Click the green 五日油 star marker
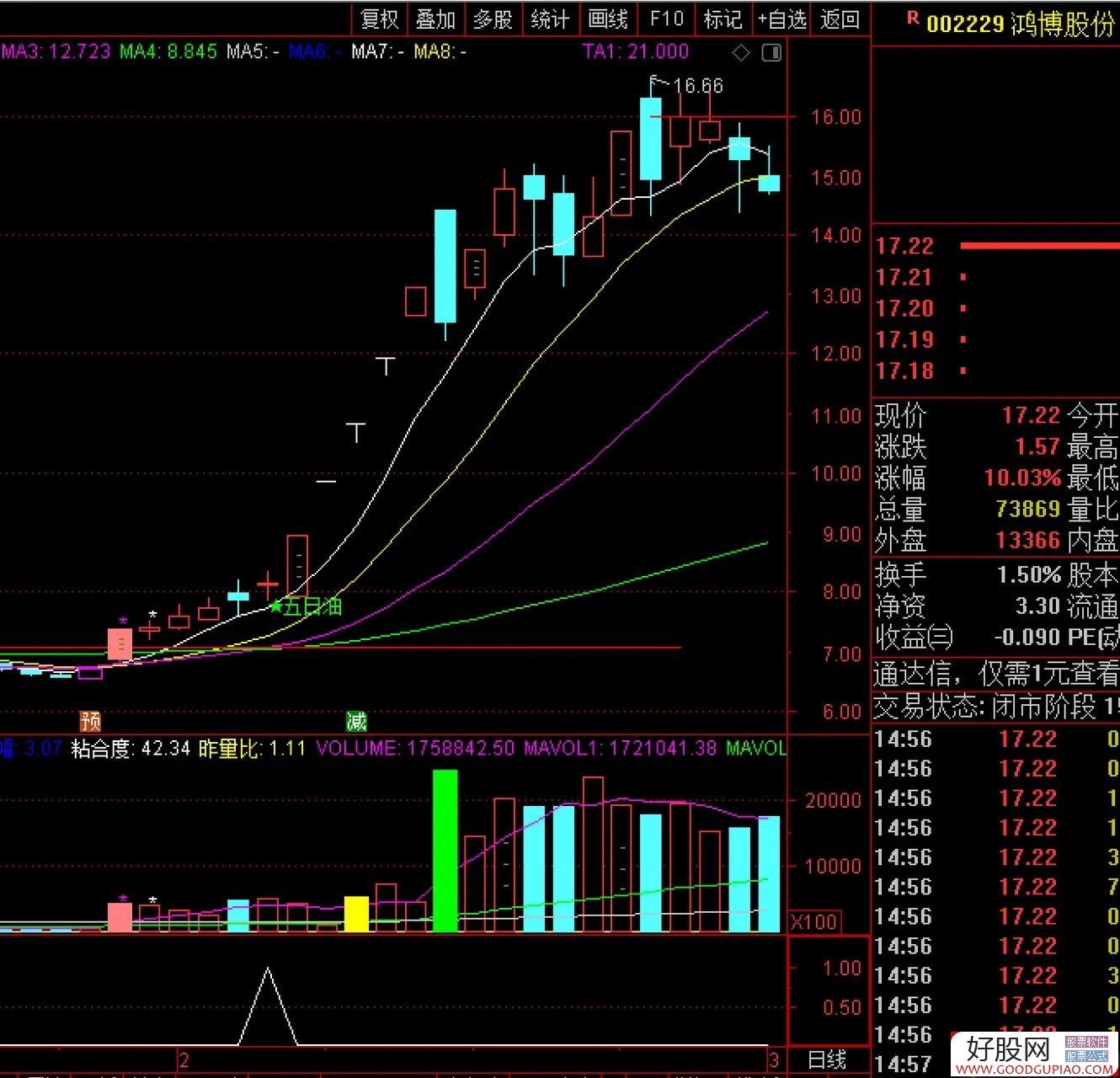 click(x=306, y=606)
